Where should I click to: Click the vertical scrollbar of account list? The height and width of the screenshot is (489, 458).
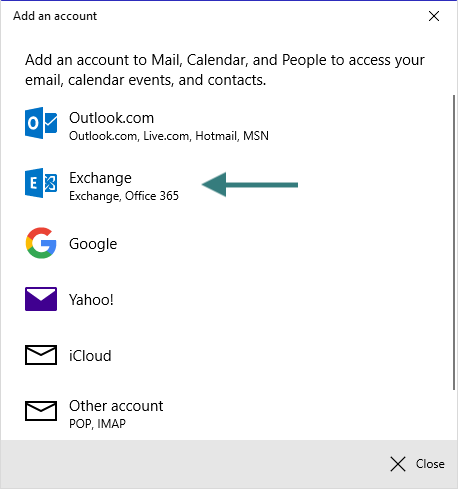coord(454,242)
